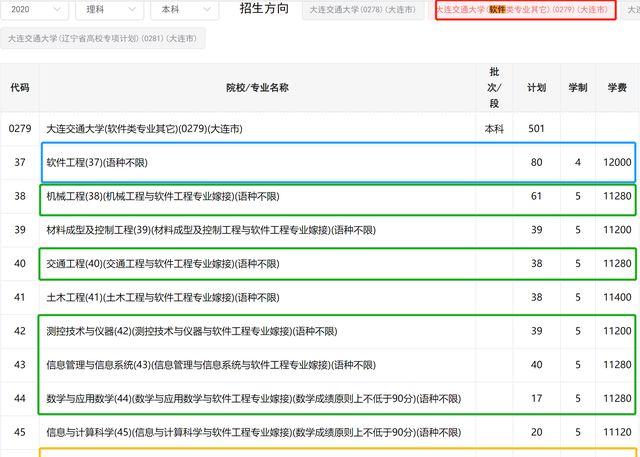This screenshot has width=640, height=457.
Task: Click 学制 value 5 for 信息与计算科学
Action: 578,433
